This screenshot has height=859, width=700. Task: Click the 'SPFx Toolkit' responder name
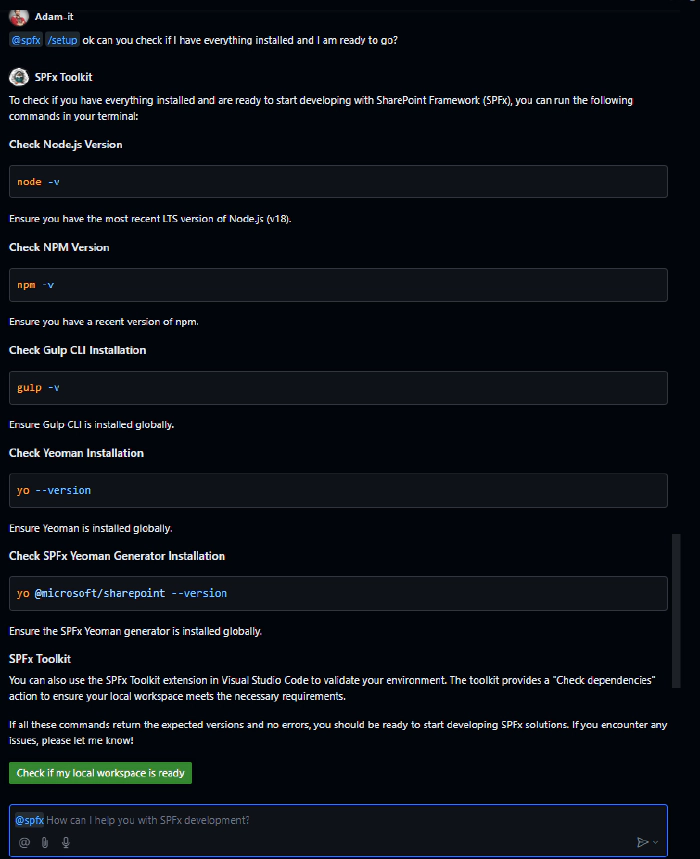pyautogui.click(x=63, y=77)
